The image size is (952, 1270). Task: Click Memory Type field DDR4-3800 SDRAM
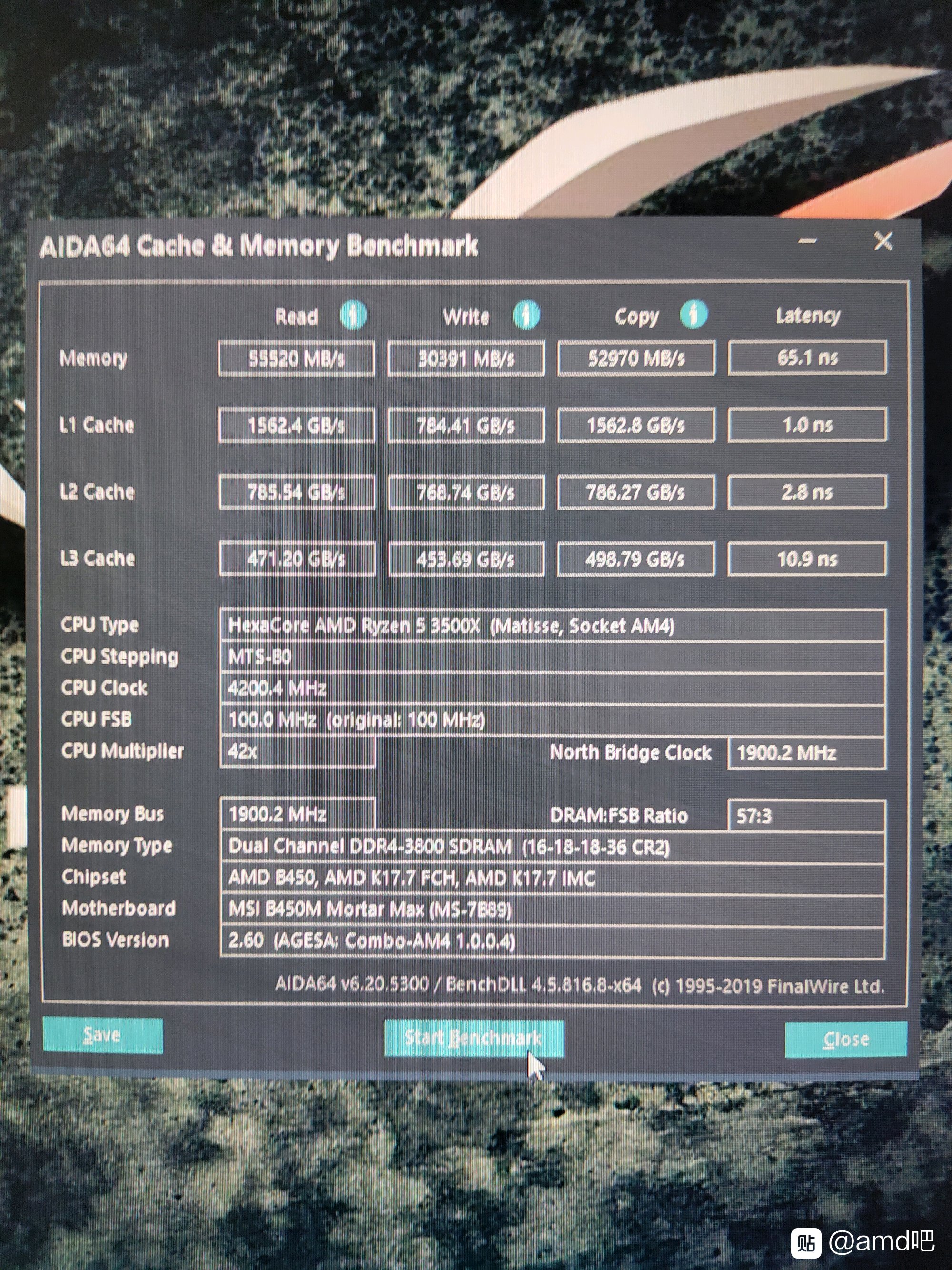click(553, 847)
